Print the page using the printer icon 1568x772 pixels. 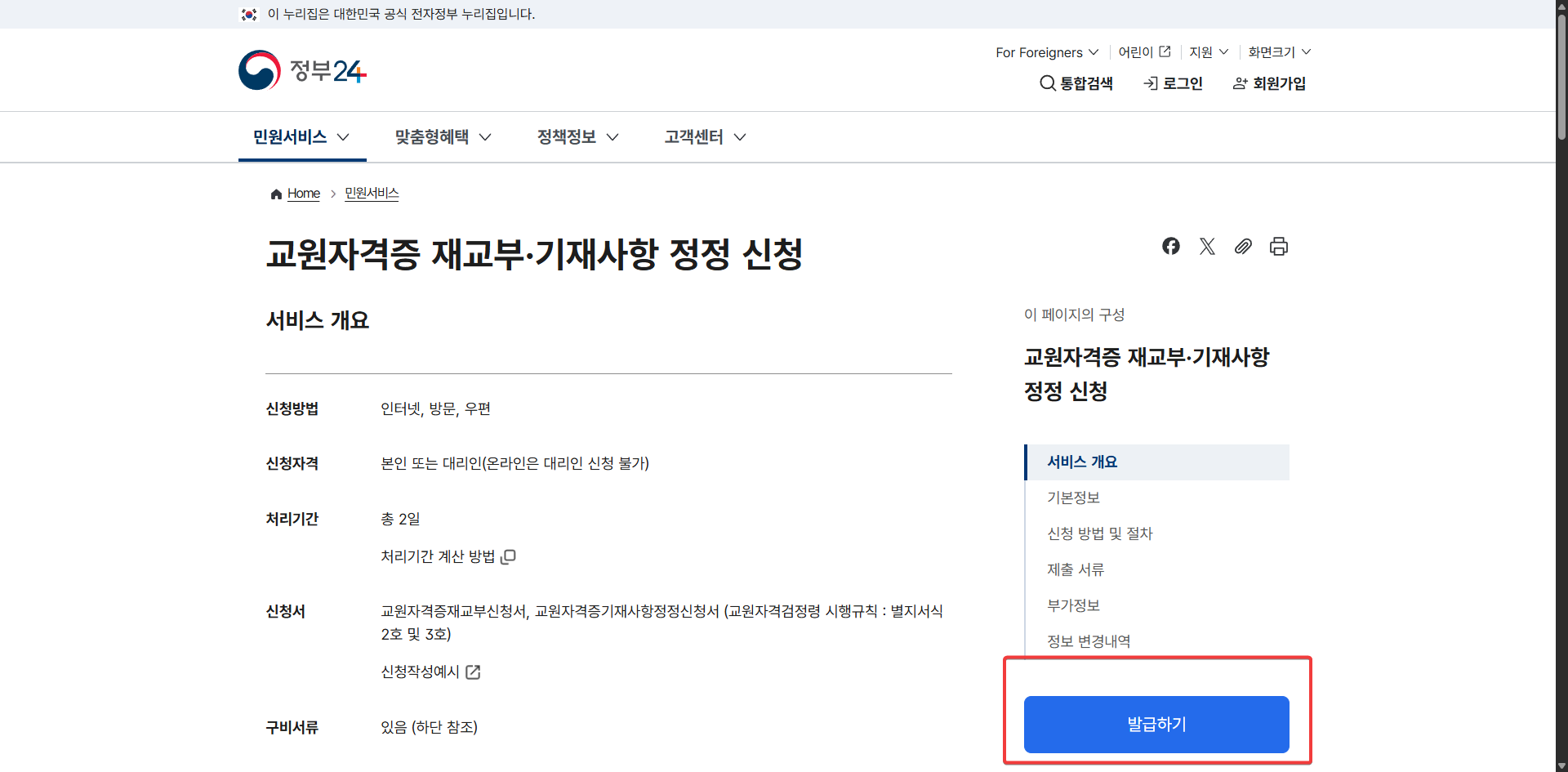[x=1279, y=246]
